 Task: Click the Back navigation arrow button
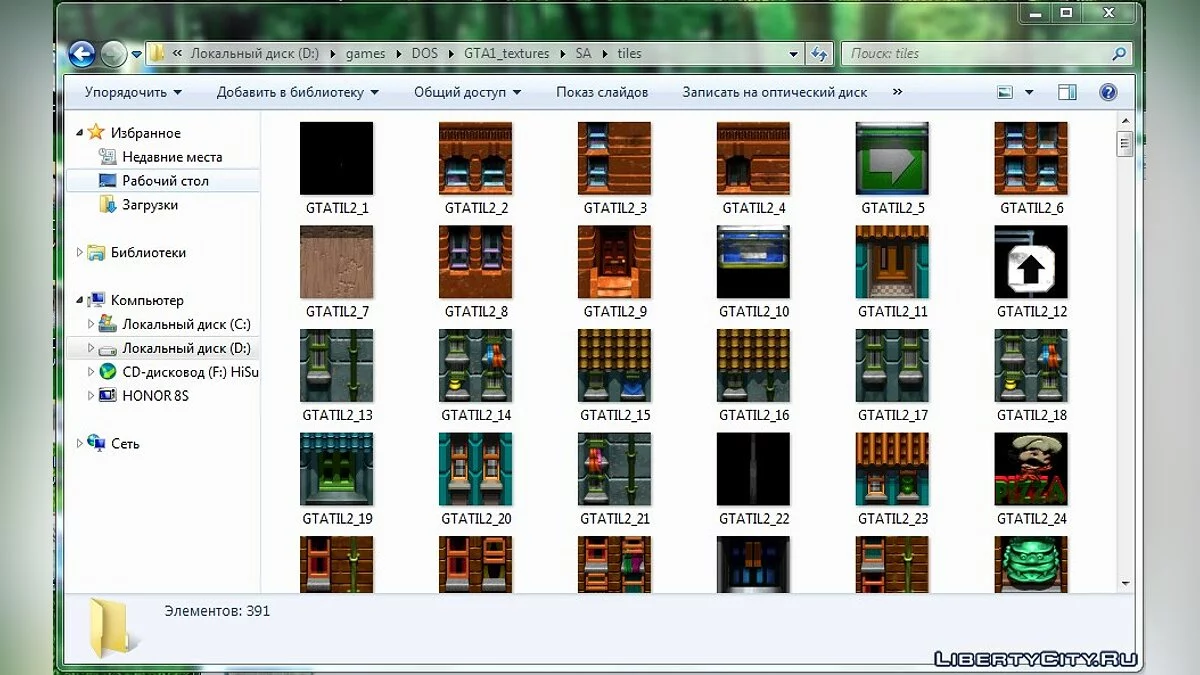coord(82,54)
